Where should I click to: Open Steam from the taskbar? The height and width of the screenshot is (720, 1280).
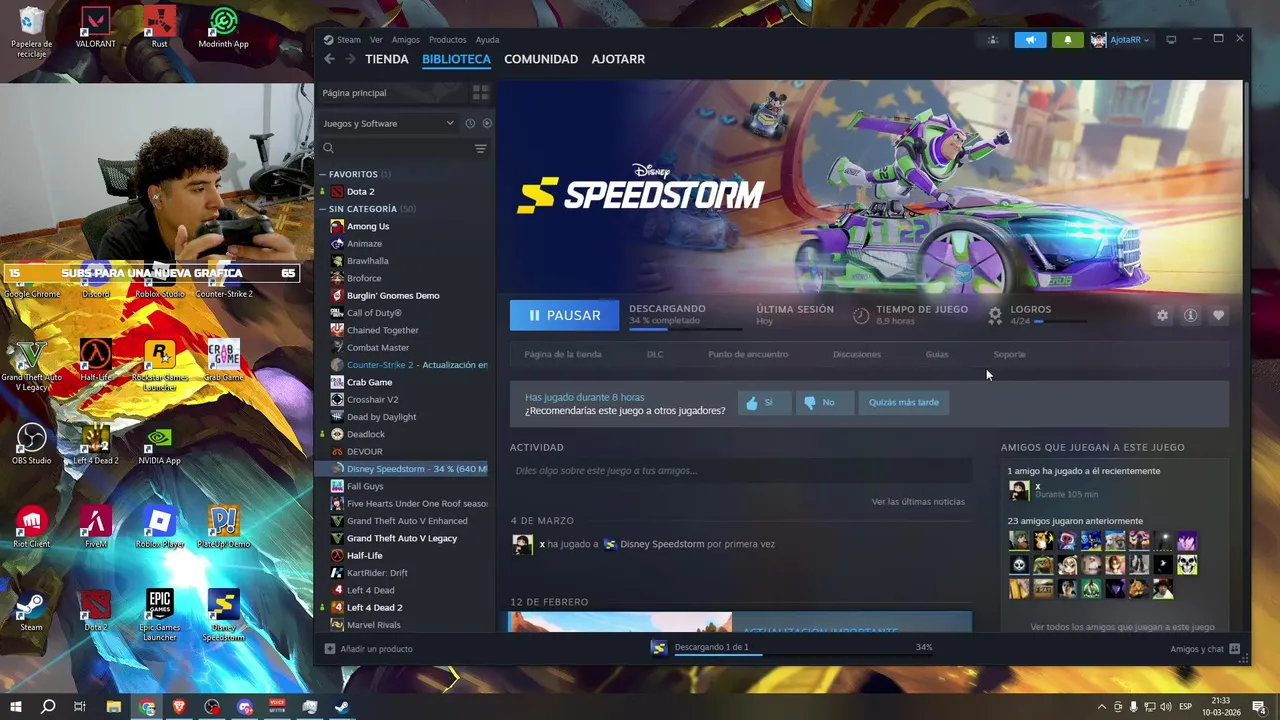pos(342,707)
